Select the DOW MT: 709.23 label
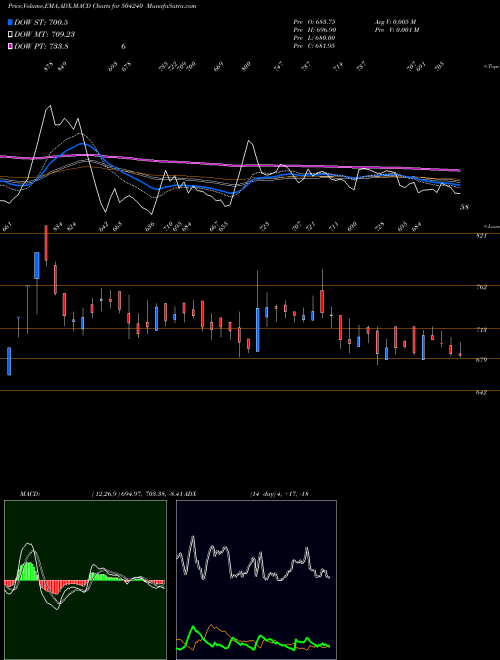 click(x=45, y=34)
